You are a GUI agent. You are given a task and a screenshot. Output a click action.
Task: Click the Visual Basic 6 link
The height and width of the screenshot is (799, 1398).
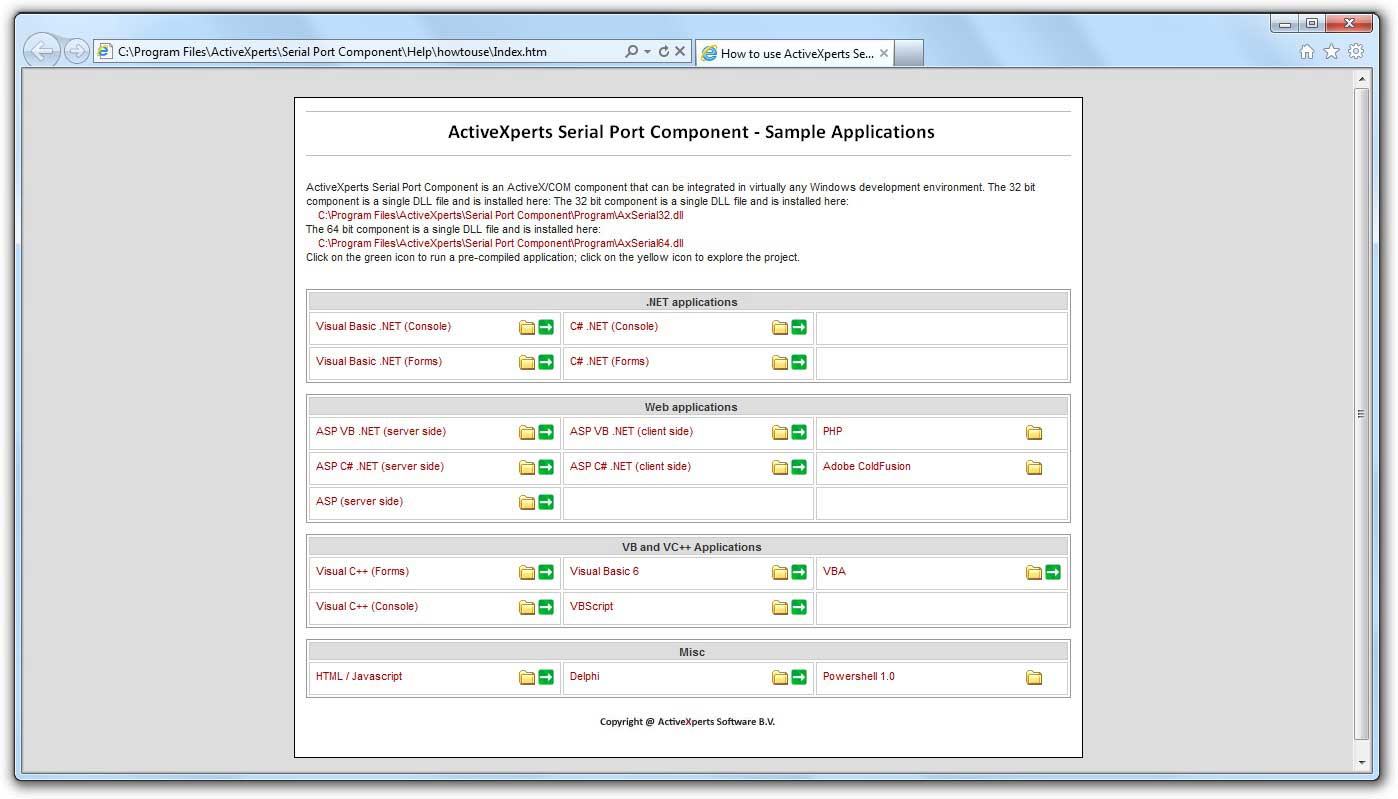point(604,572)
